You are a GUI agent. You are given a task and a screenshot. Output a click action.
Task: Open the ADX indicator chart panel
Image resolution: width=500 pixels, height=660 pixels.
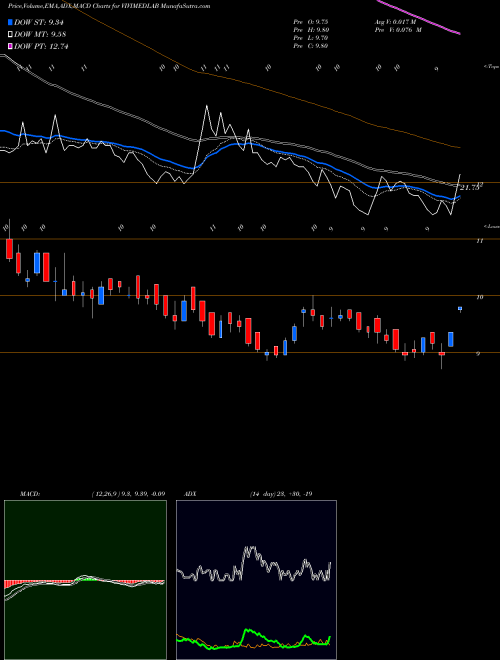[256, 580]
